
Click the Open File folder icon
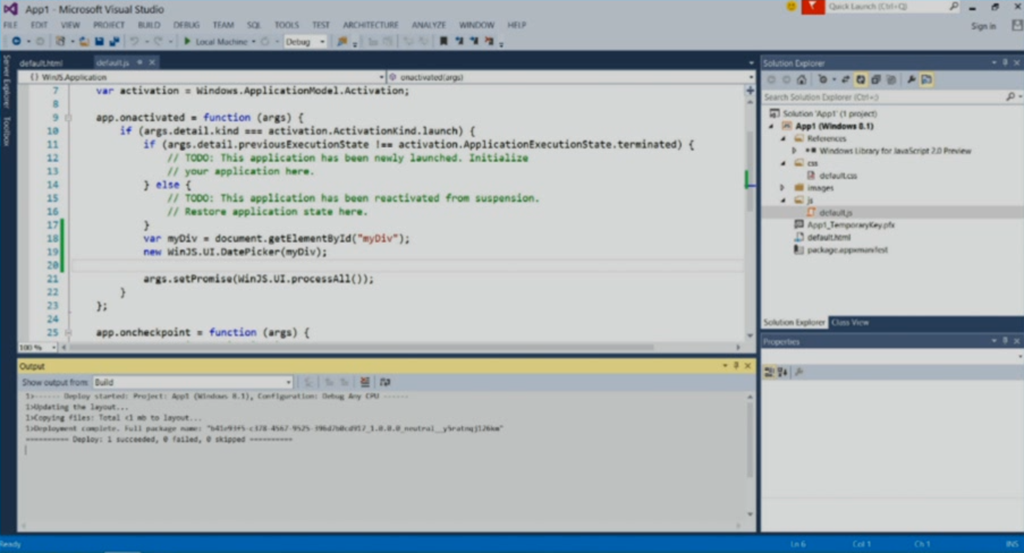pyautogui.click(x=84, y=42)
